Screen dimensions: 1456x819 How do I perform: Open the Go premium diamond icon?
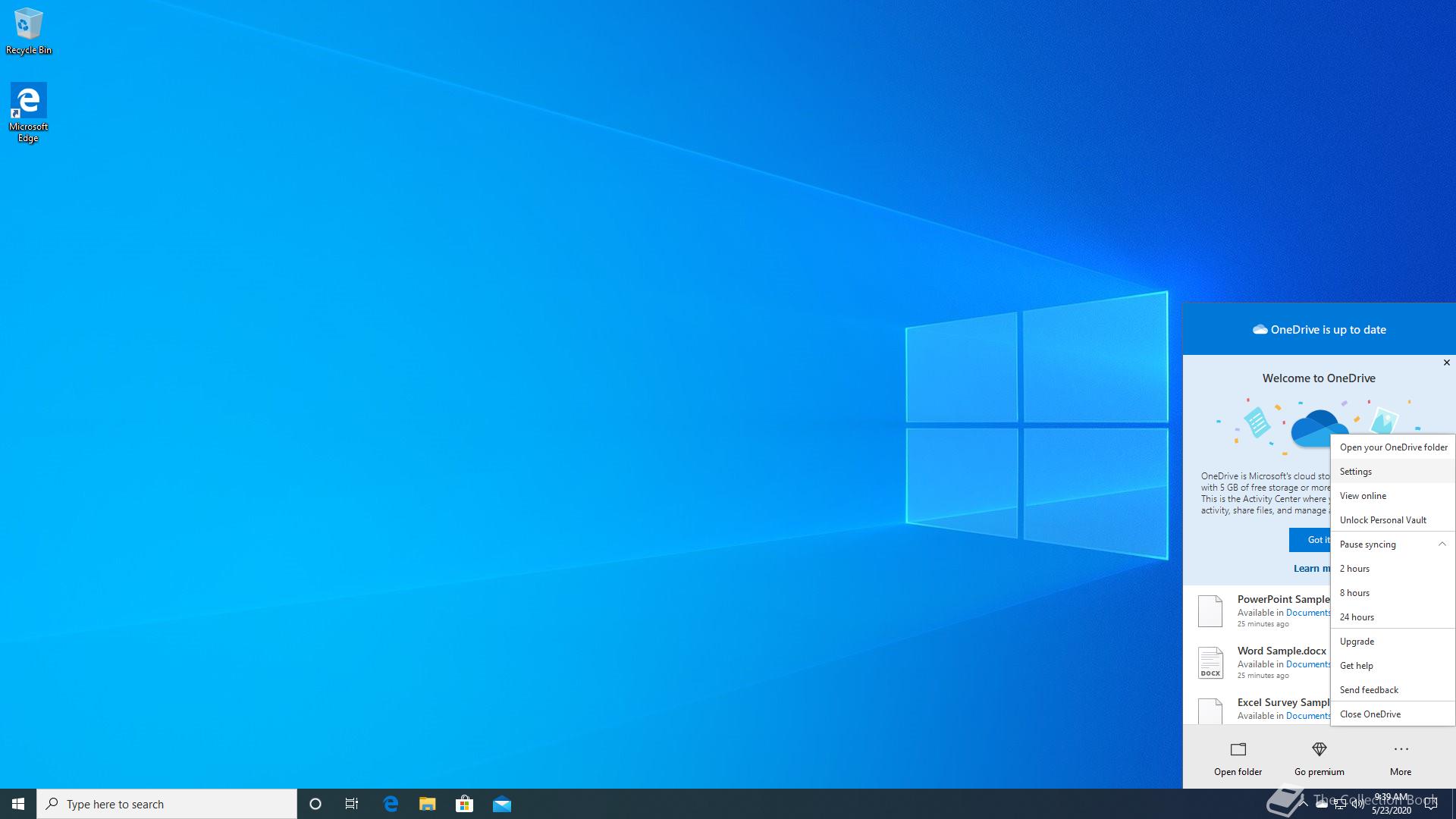1319,749
